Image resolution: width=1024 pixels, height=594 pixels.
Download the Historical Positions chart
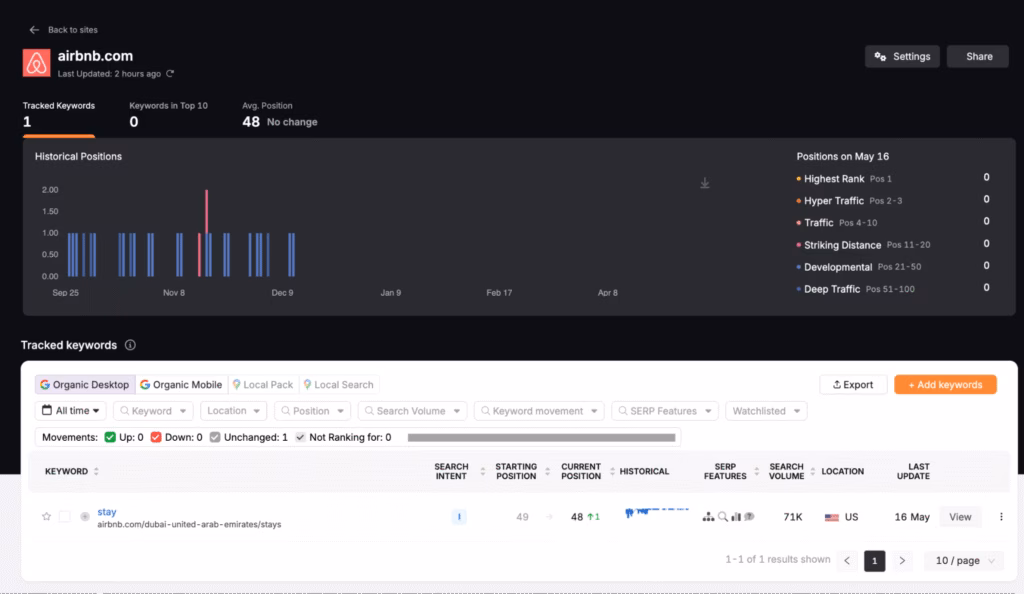[705, 183]
